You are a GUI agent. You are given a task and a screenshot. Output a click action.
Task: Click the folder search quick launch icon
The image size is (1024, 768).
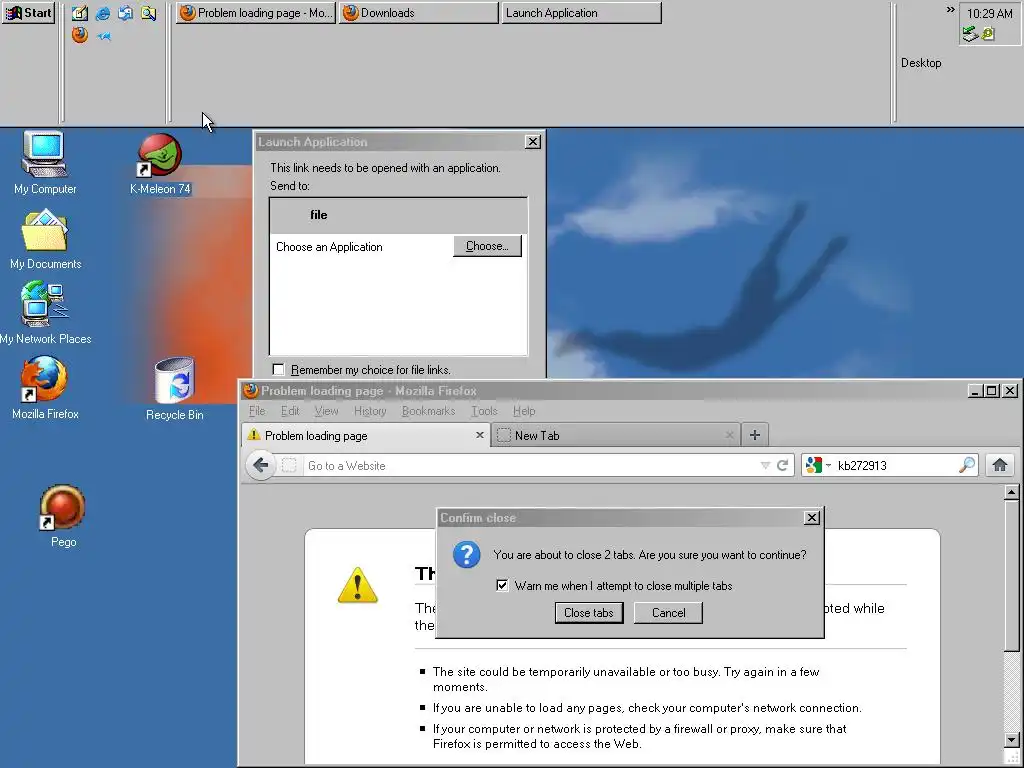pyautogui.click(x=148, y=13)
